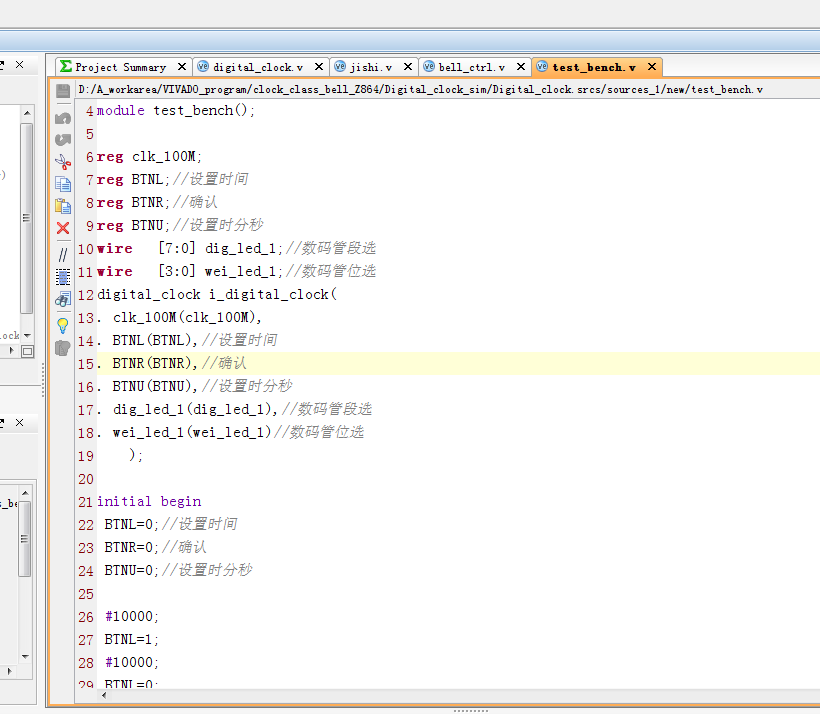The image size is (820, 714).
Task: Open Find with the binoculars icon
Action: 63,299
